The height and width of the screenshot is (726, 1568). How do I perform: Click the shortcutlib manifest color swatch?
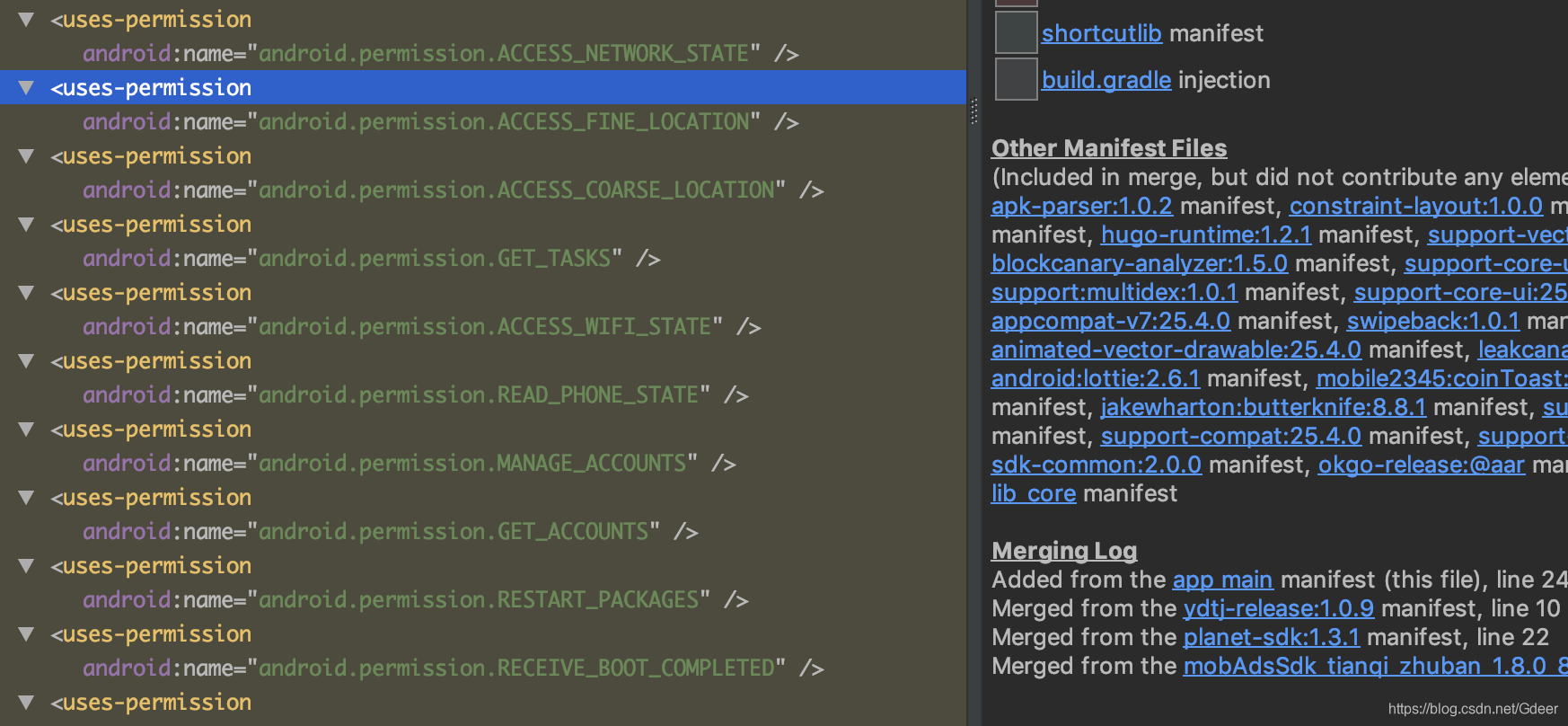coord(1017,33)
